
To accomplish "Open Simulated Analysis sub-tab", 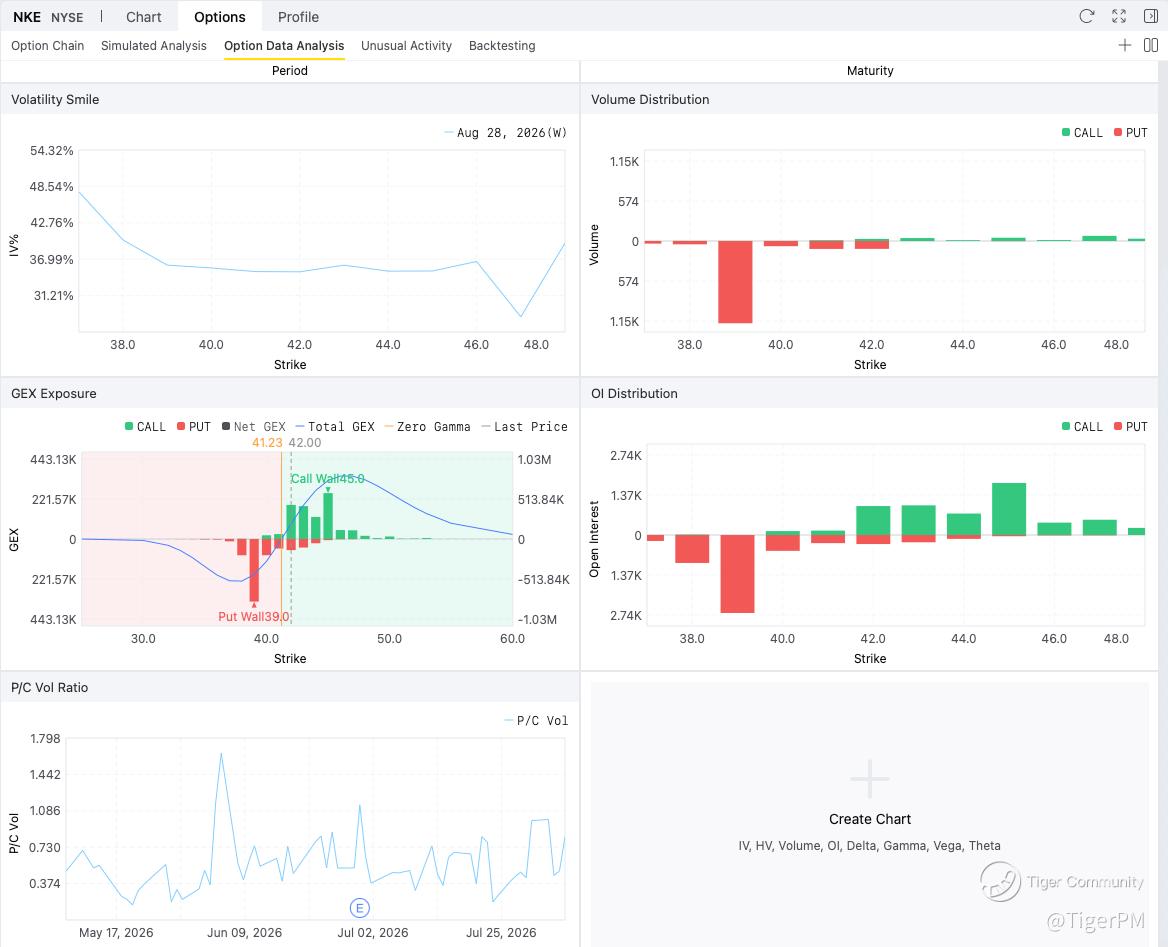I will click(x=153, y=45).
